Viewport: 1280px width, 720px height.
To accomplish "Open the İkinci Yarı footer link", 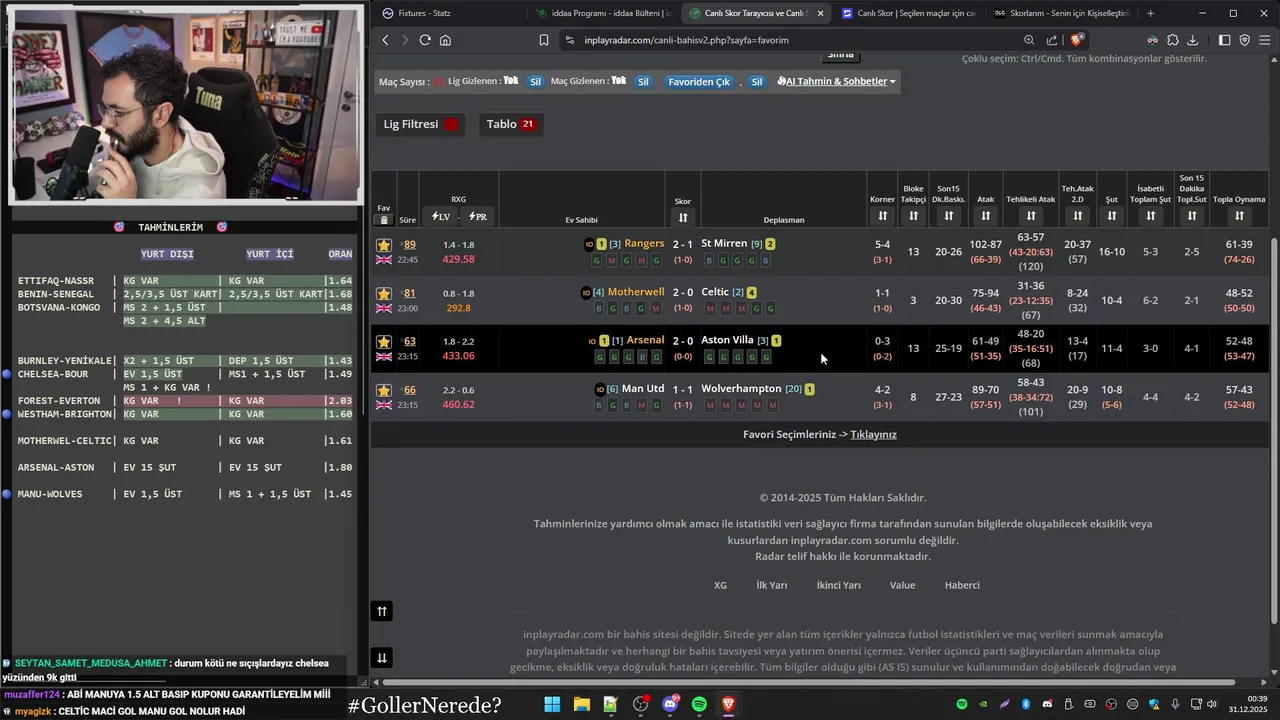I will point(838,585).
